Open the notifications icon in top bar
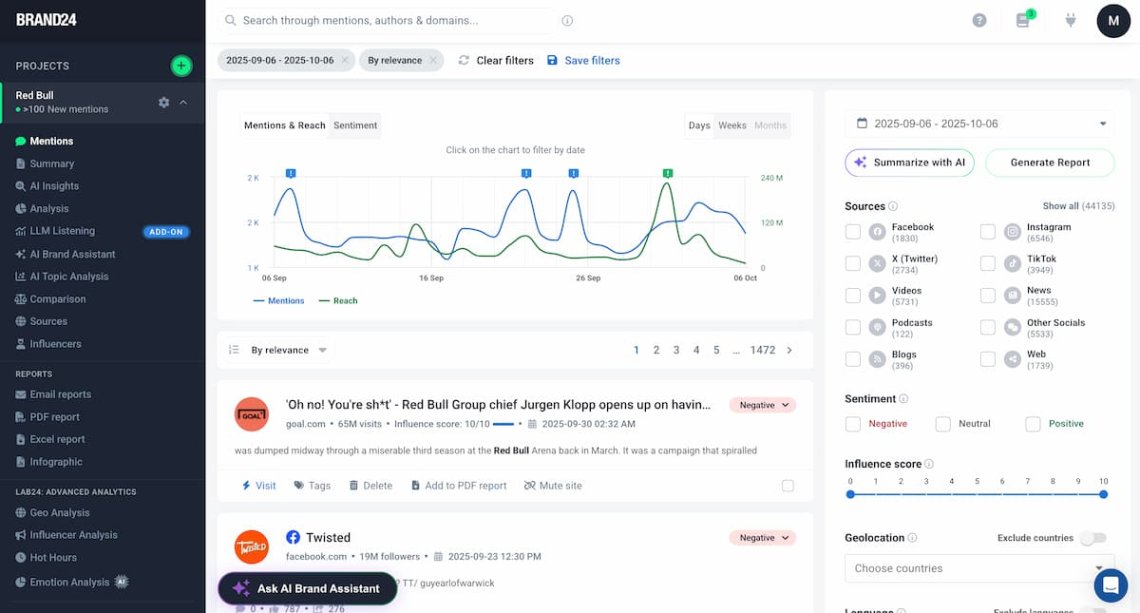 (1022, 20)
